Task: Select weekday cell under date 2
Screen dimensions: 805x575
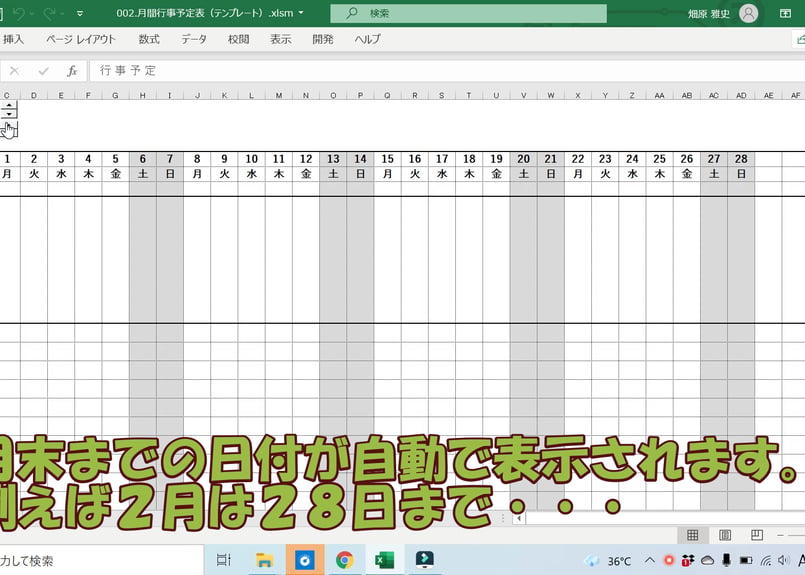Action: point(34,174)
